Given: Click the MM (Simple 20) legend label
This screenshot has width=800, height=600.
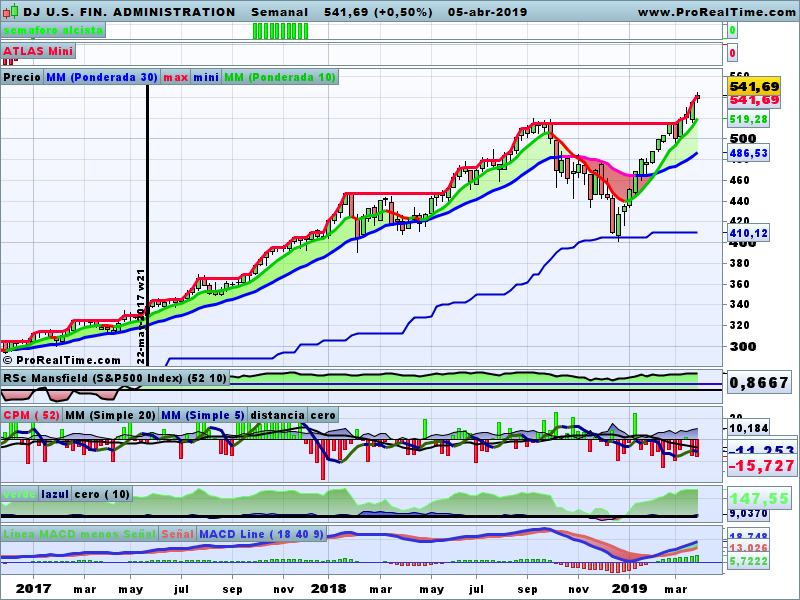Looking at the screenshot, I should tap(110, 415).
